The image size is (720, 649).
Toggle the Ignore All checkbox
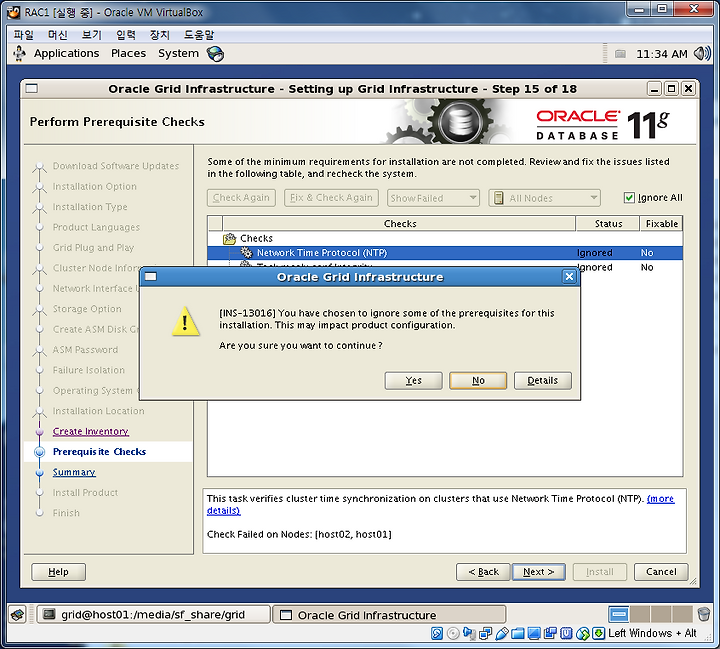tap(629, 198)
